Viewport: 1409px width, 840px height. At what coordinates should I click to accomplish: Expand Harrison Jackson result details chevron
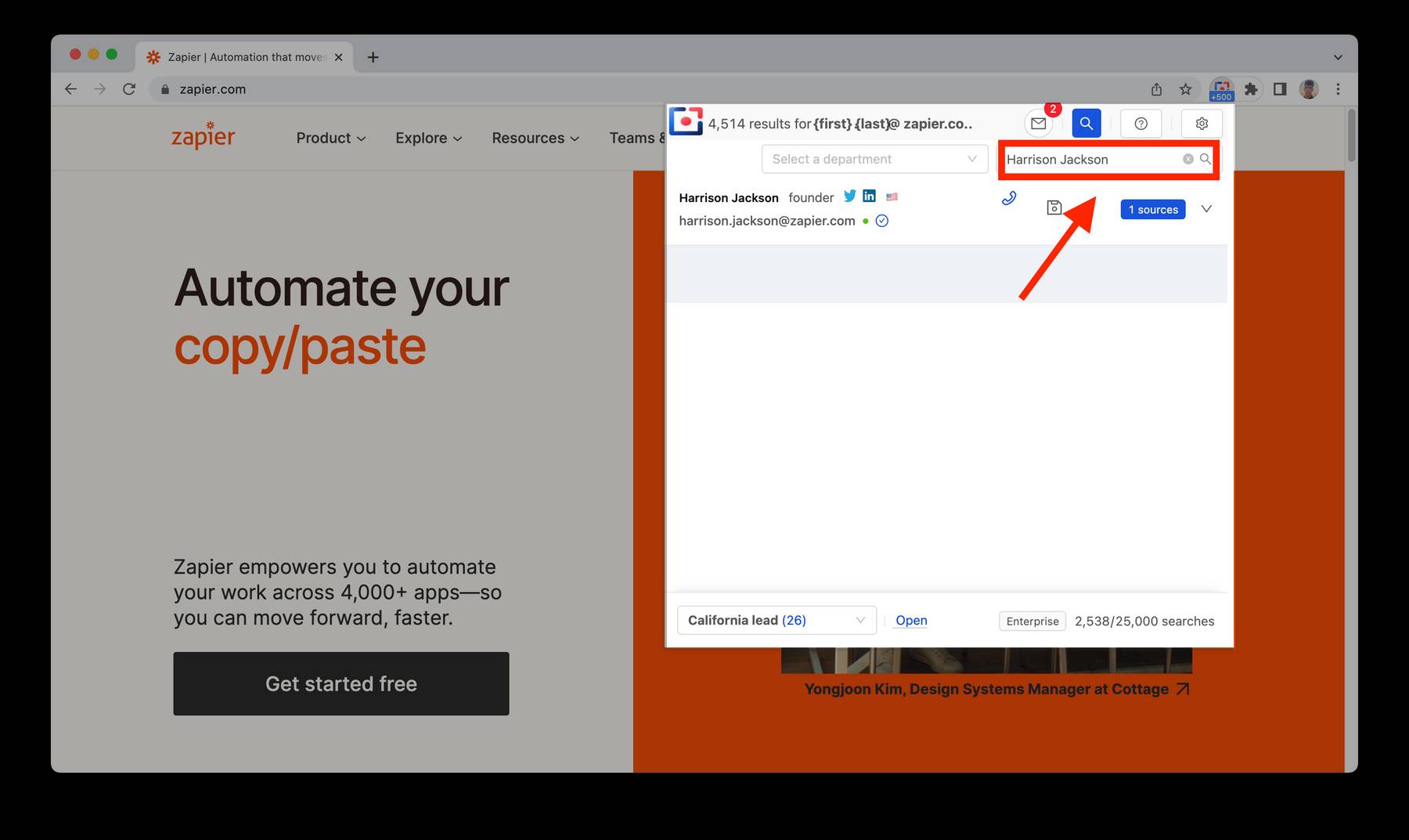point(1206,209)
